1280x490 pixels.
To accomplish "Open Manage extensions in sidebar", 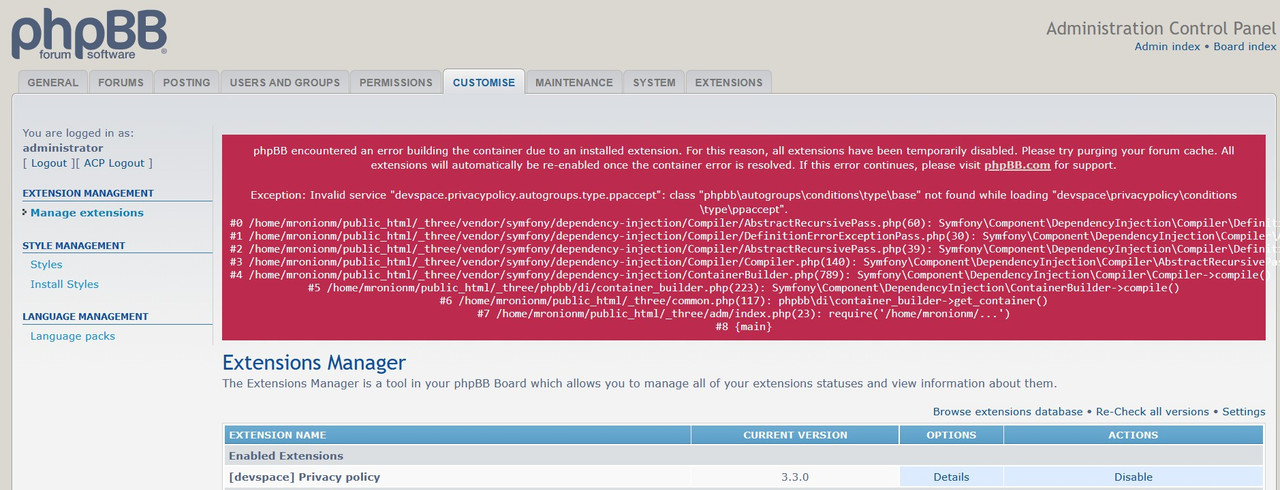I will tap(87, 213).
